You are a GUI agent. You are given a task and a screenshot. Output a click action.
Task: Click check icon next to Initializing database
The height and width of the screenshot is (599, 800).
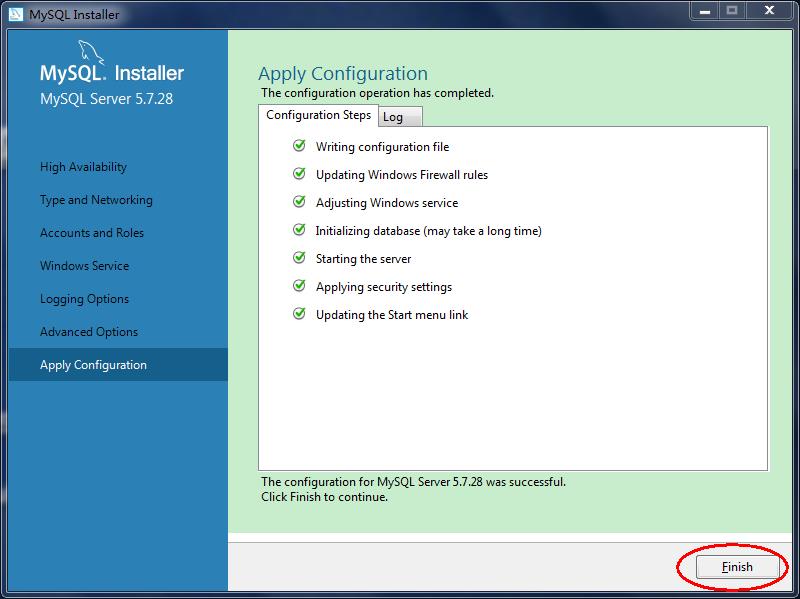click(299, 230)
